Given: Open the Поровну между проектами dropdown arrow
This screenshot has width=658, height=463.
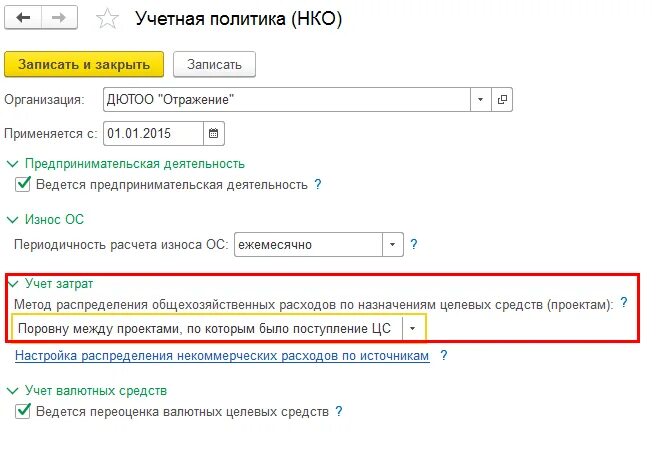Looking at the screenshot, I should click(413, 328).
